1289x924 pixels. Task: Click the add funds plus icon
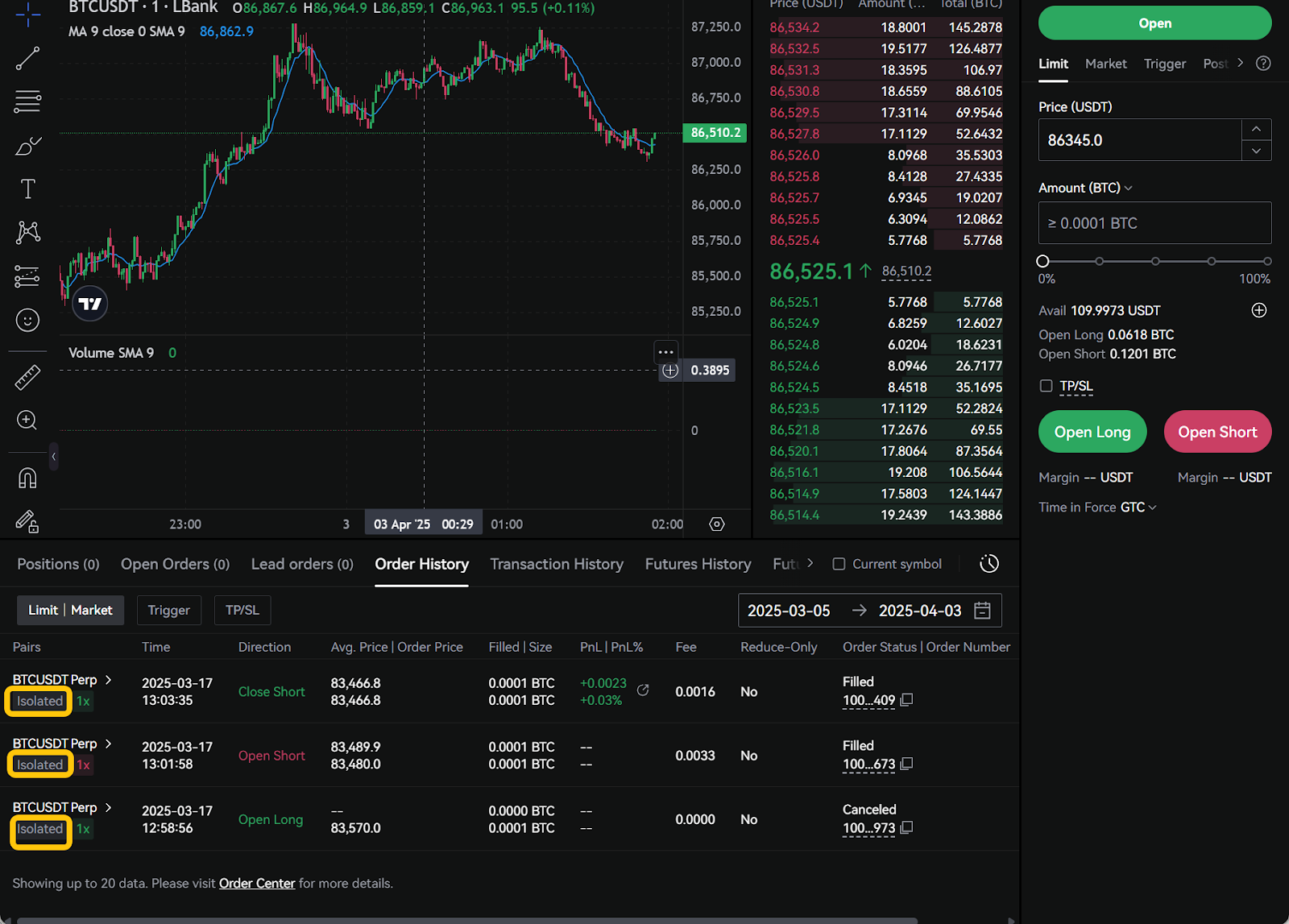click(1258, 311)
